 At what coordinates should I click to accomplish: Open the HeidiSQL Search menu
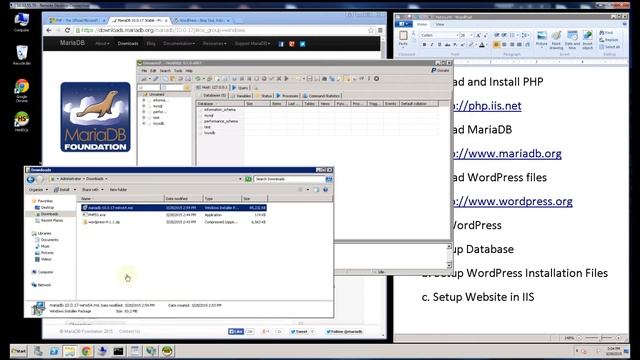click(165, 71)
